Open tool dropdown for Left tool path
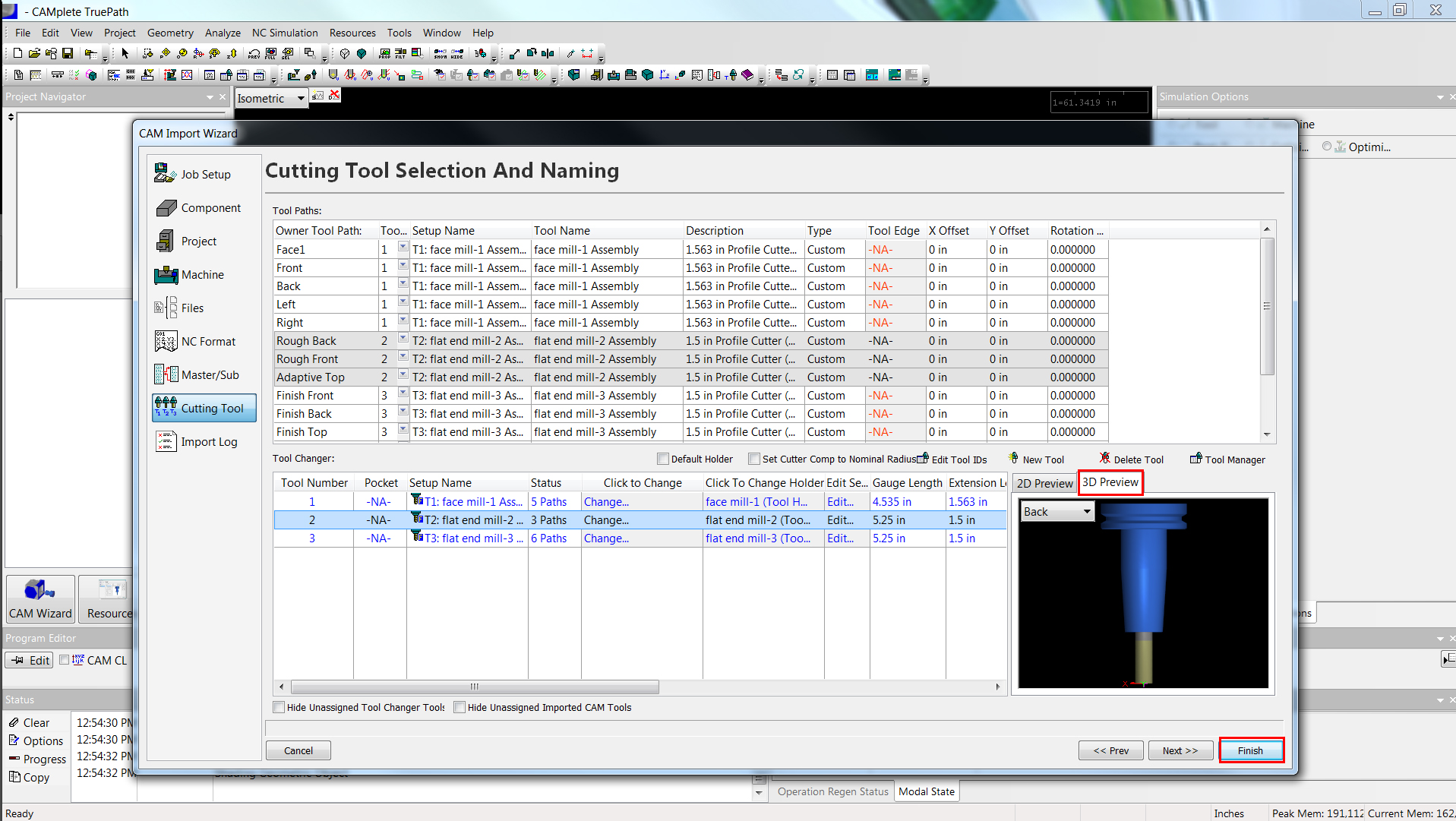This screenshot has width=1456, height=821. point(403,302)
